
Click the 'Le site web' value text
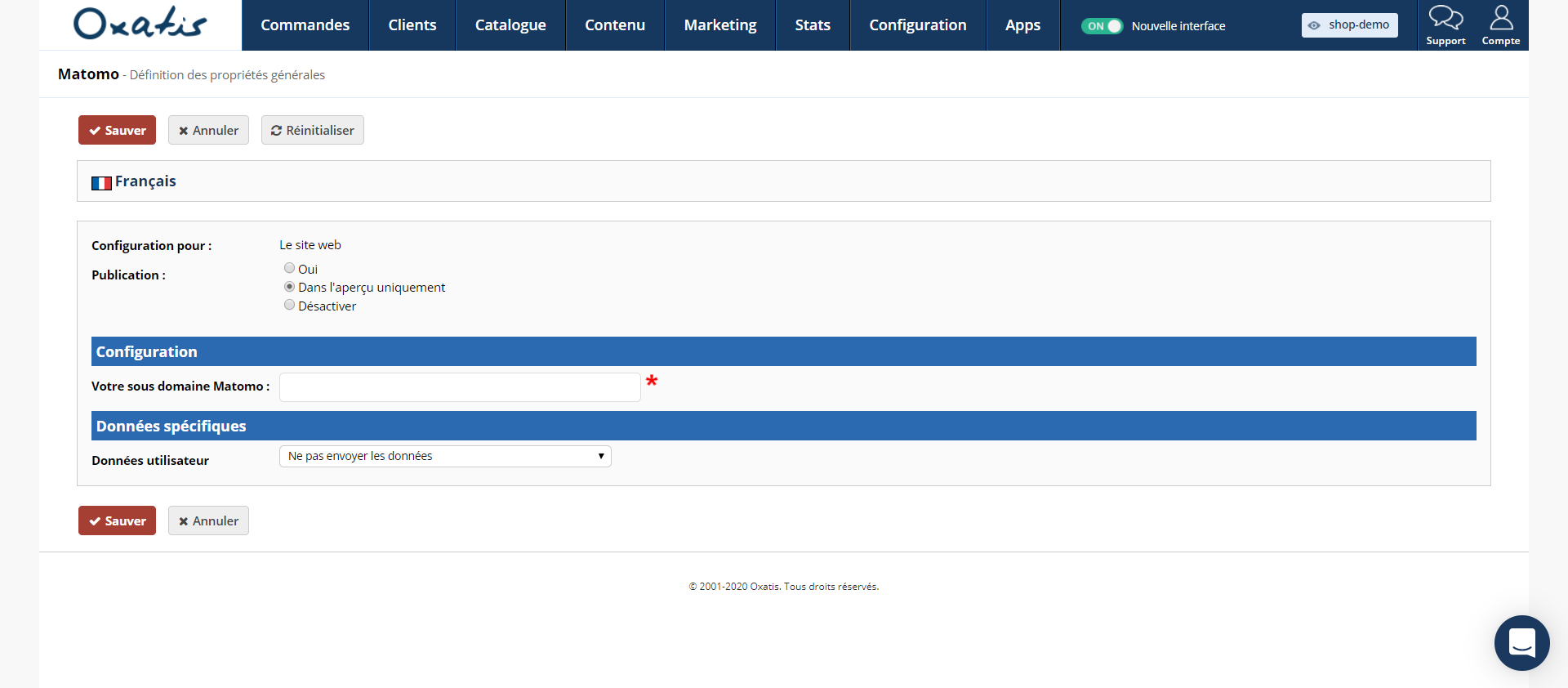coord(310,245)
